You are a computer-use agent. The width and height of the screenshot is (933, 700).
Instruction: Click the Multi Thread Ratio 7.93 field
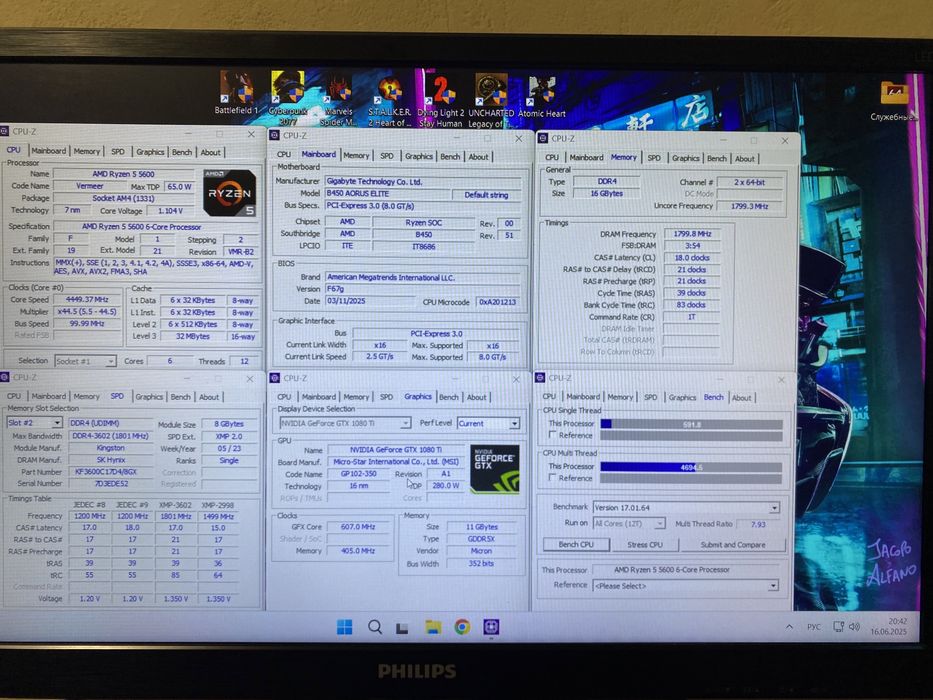tap(758, 524)
